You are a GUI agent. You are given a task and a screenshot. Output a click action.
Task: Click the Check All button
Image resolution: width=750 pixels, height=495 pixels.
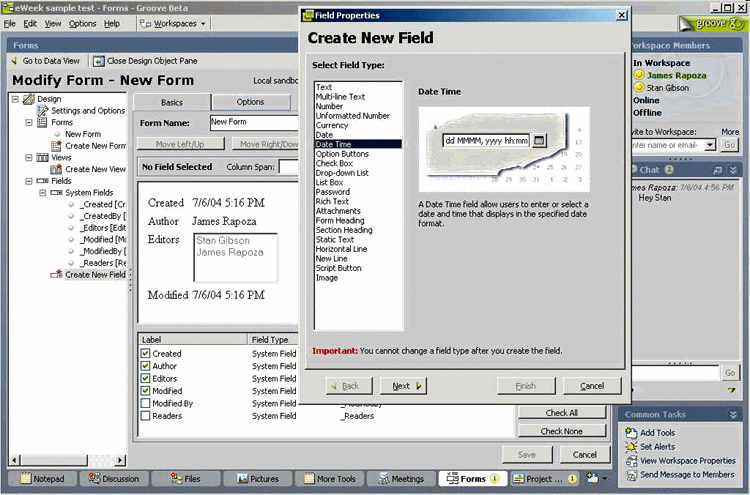[562, 413]
